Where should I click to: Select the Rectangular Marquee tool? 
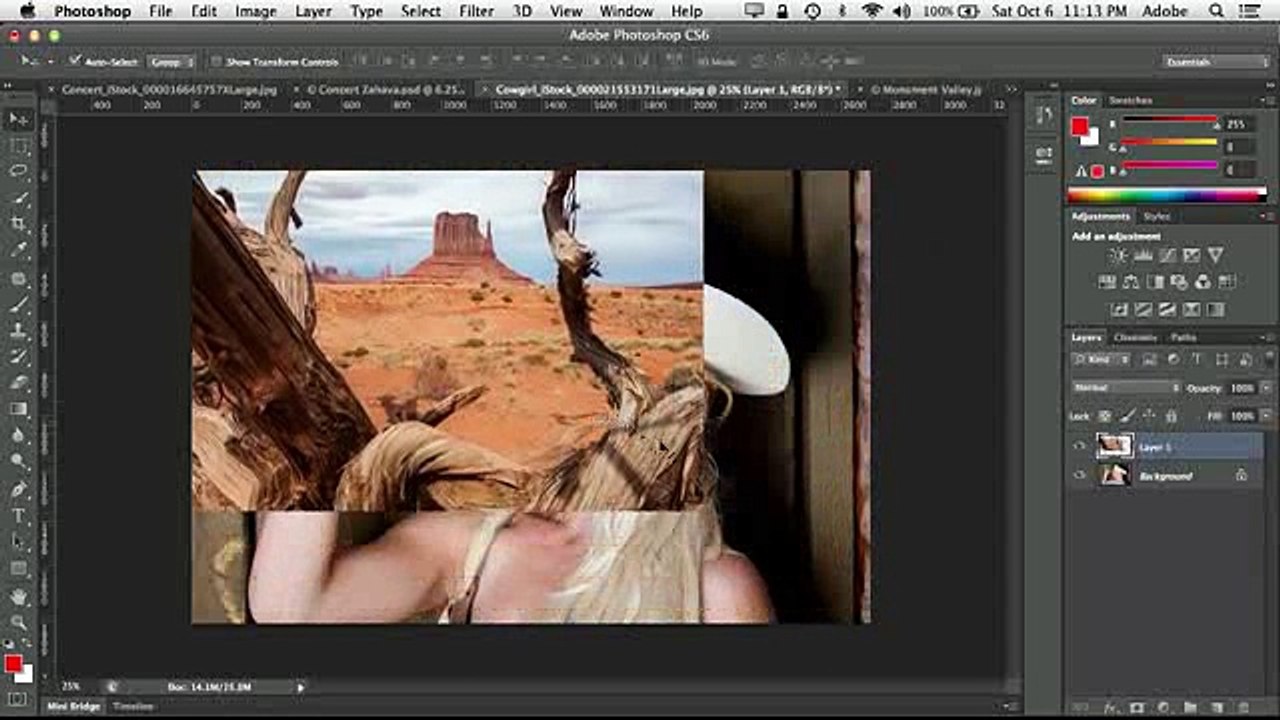point(19,146)
